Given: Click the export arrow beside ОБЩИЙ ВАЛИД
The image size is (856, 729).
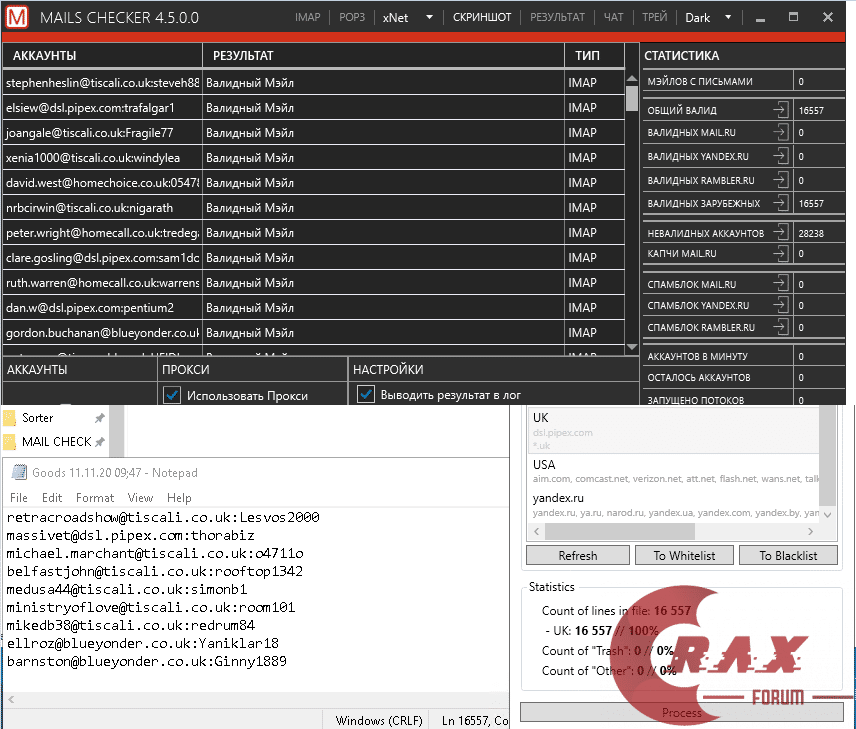Looking at the screenshot, I should [x=780, y=111].
